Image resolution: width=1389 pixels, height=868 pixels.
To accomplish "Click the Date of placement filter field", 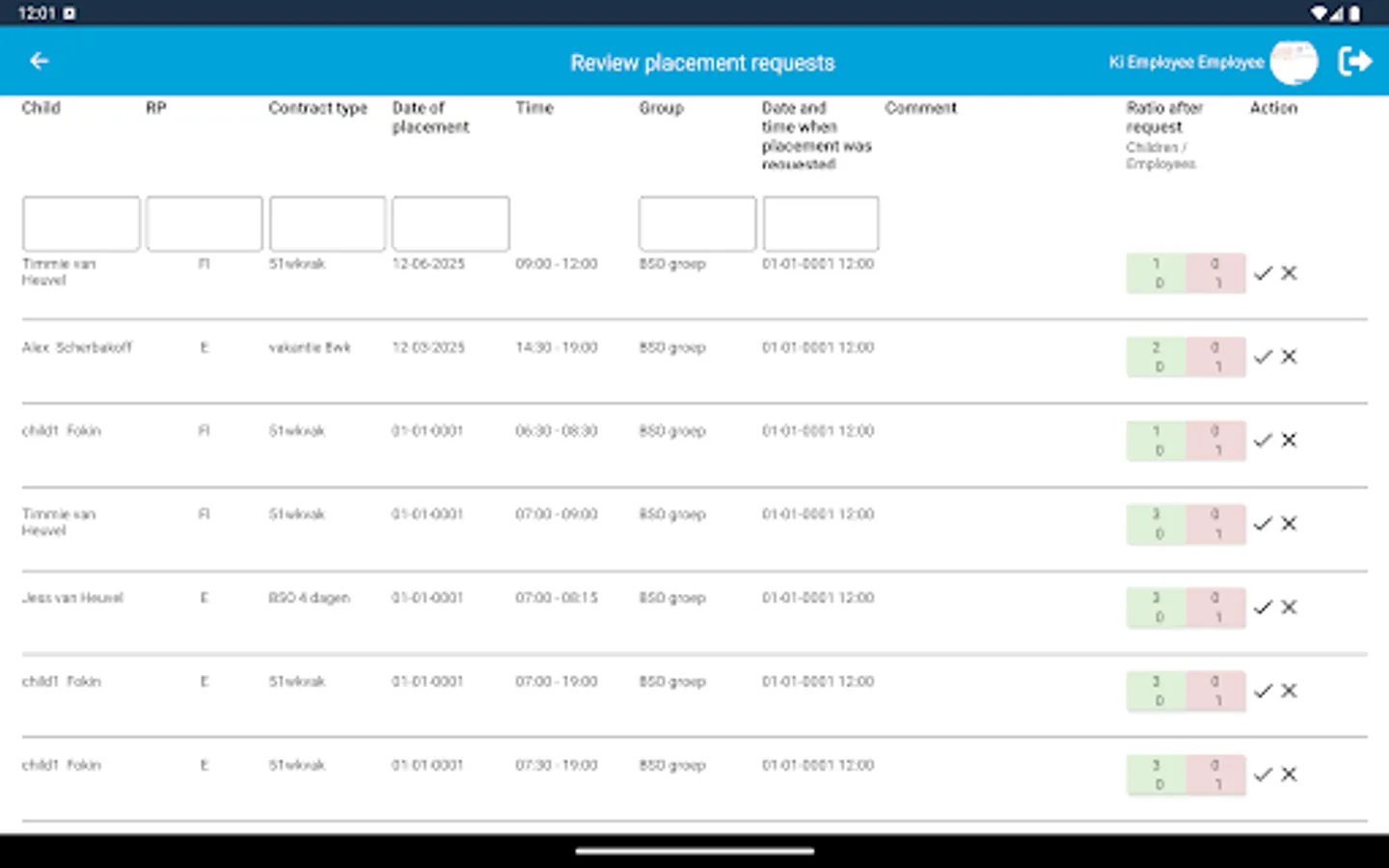I will click(x=450, y=223).
